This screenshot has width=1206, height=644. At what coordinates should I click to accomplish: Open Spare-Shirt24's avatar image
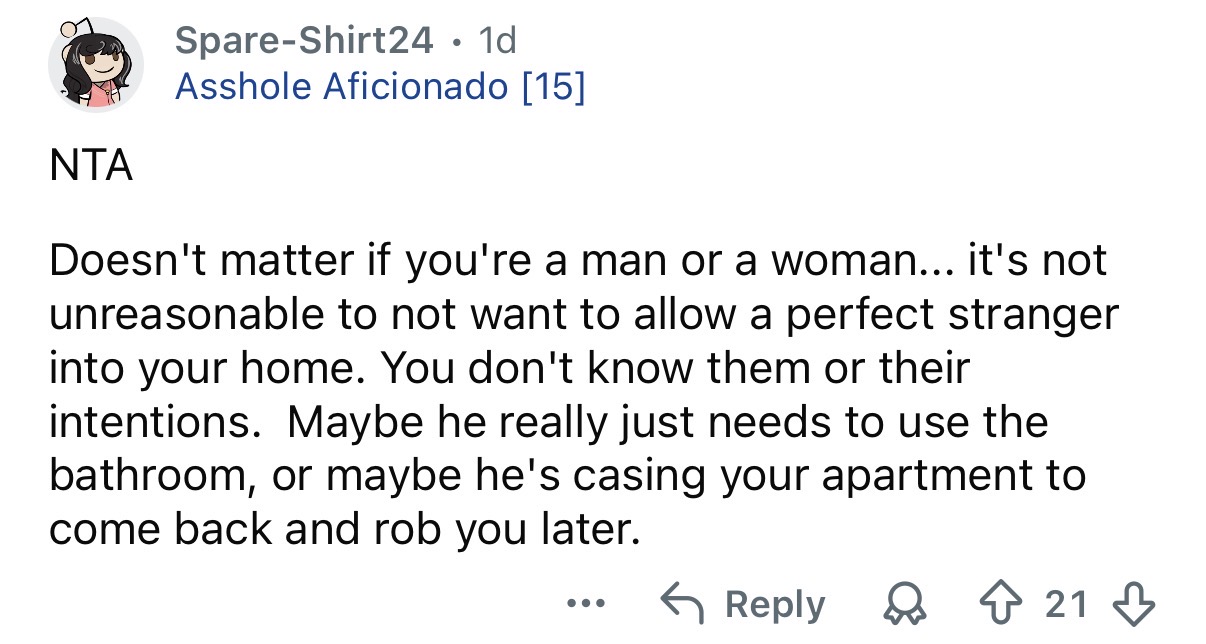(96, 64)
